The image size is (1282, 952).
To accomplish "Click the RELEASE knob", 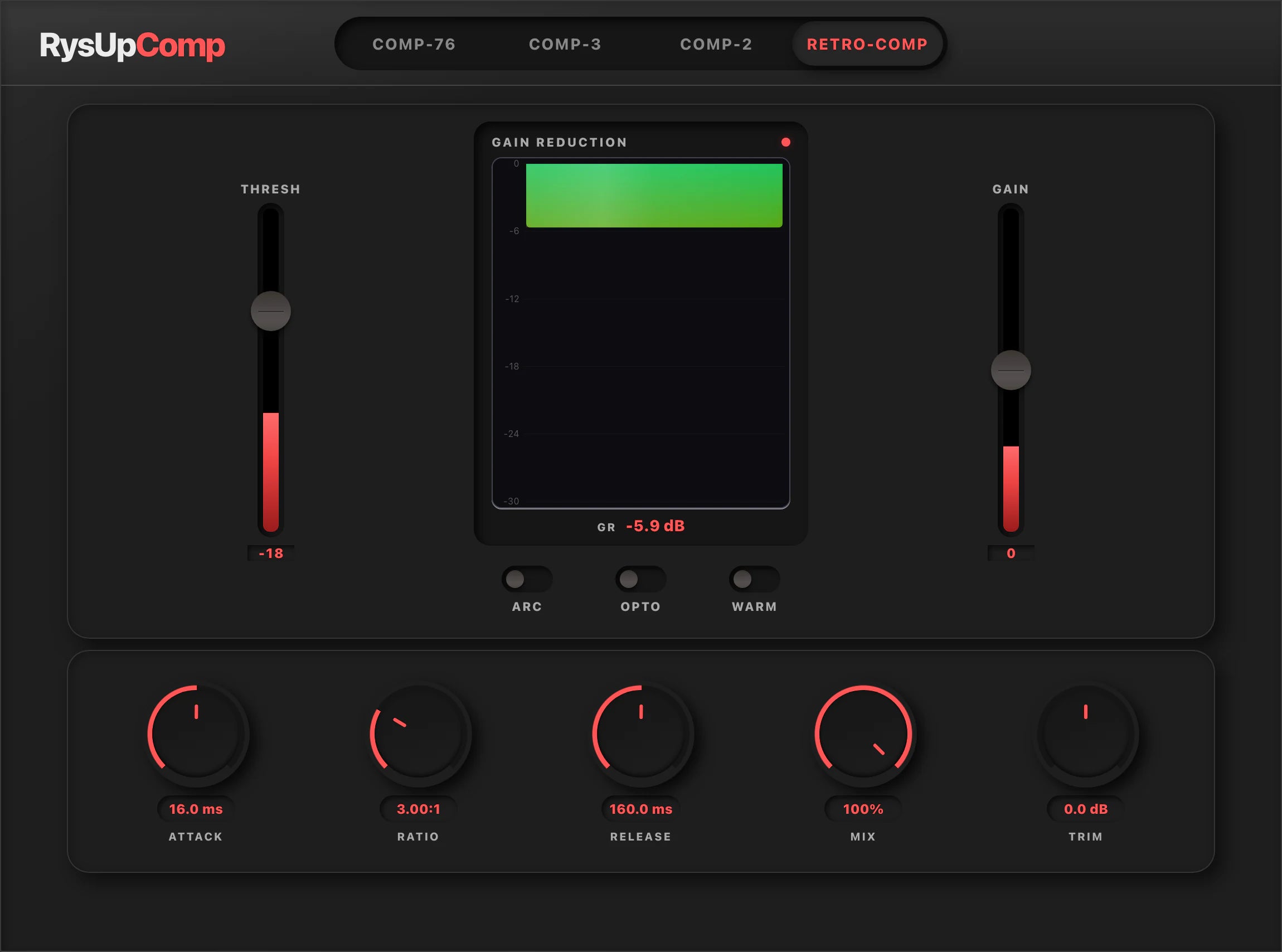I will click(640, 734).
